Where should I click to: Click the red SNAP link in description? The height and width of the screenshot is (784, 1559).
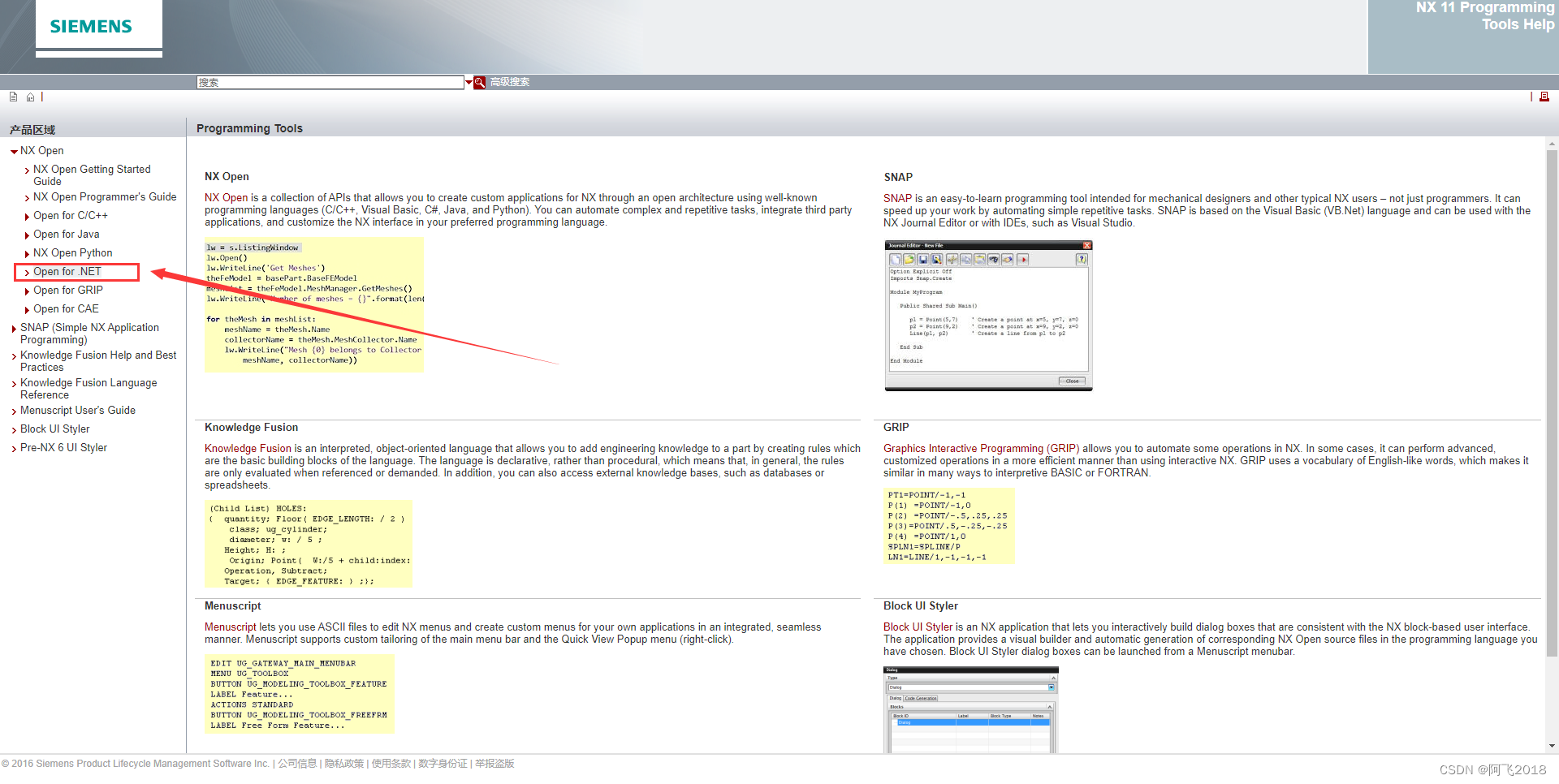tap(897, 199)
